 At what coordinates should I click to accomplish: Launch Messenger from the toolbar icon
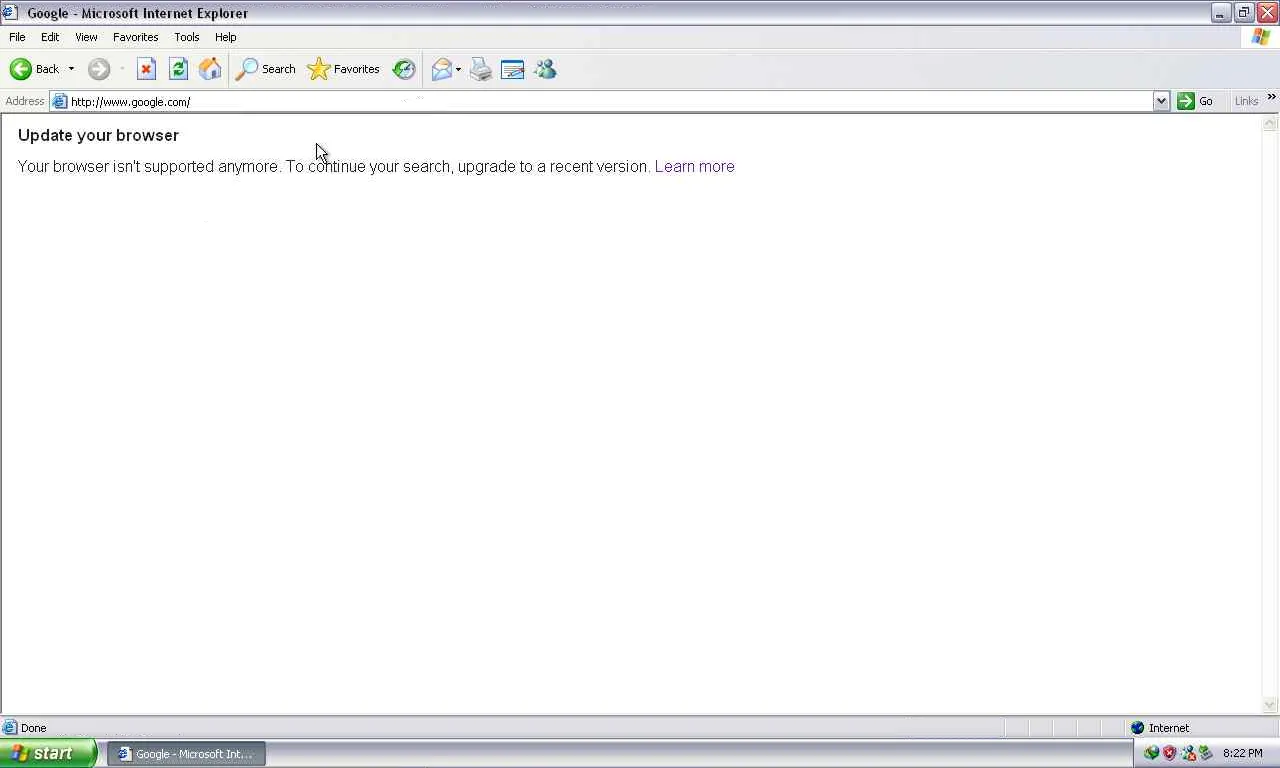click(x=545, y=69)
